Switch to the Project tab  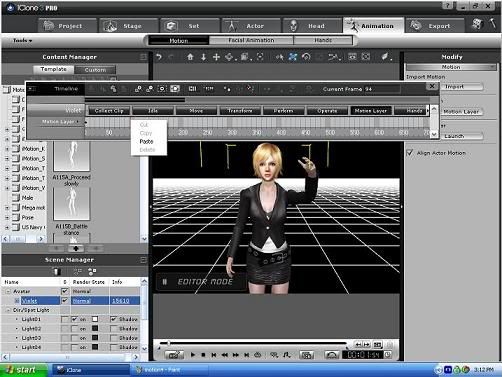pyautogui.click(x=68, y=26)
